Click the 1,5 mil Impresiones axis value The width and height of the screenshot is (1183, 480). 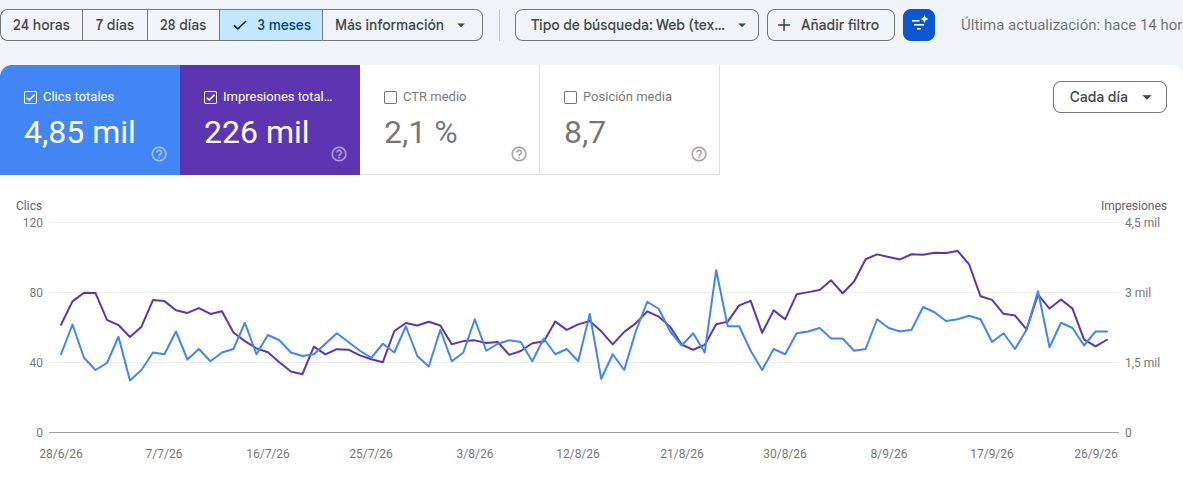[1142, 363]
